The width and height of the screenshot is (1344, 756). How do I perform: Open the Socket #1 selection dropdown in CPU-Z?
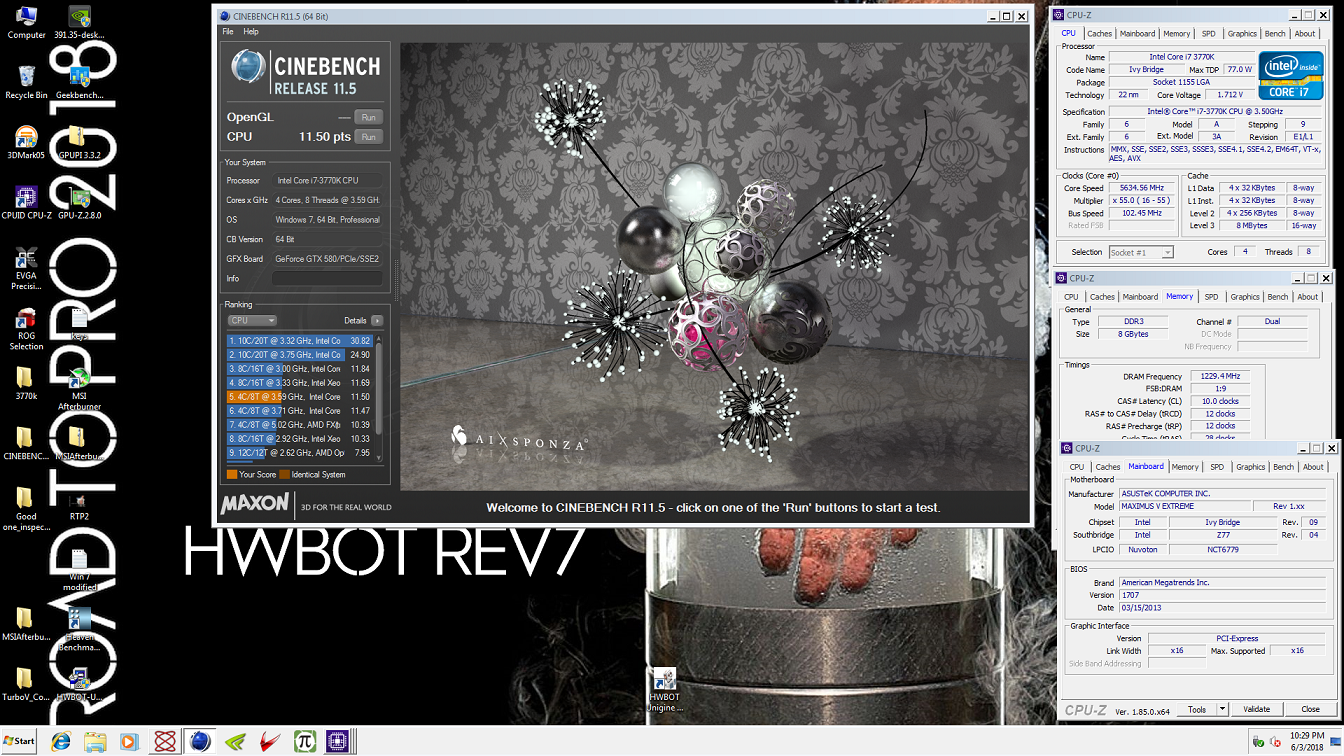coord(1140,252)
